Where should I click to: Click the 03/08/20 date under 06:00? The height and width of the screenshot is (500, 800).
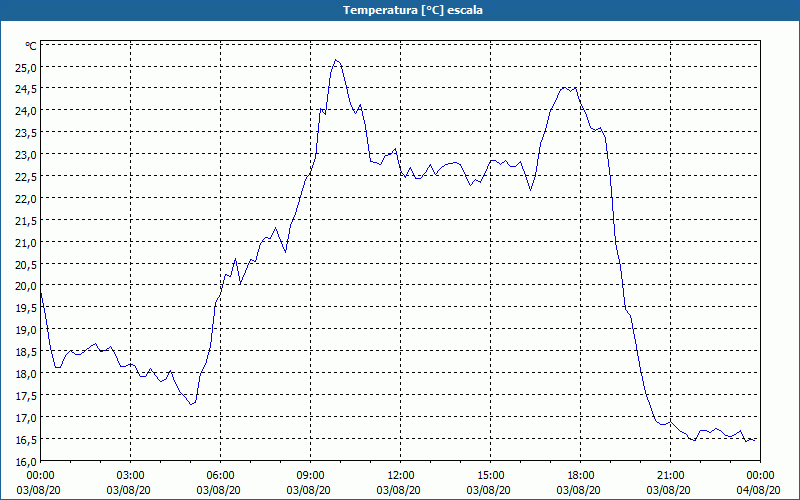tap(218, 490)
